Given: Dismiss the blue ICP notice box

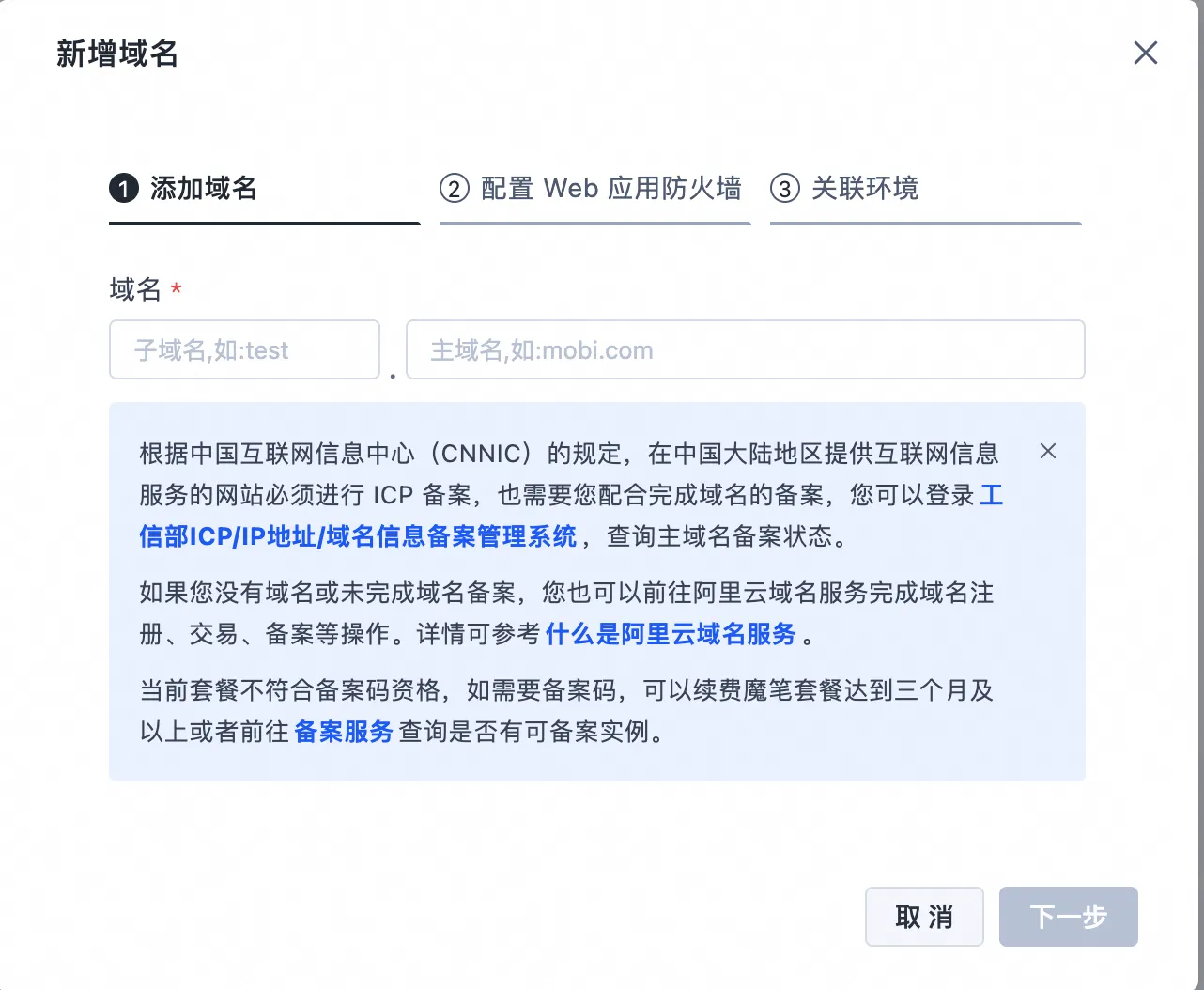Looking at the screenshot, I should point(1048,452).
